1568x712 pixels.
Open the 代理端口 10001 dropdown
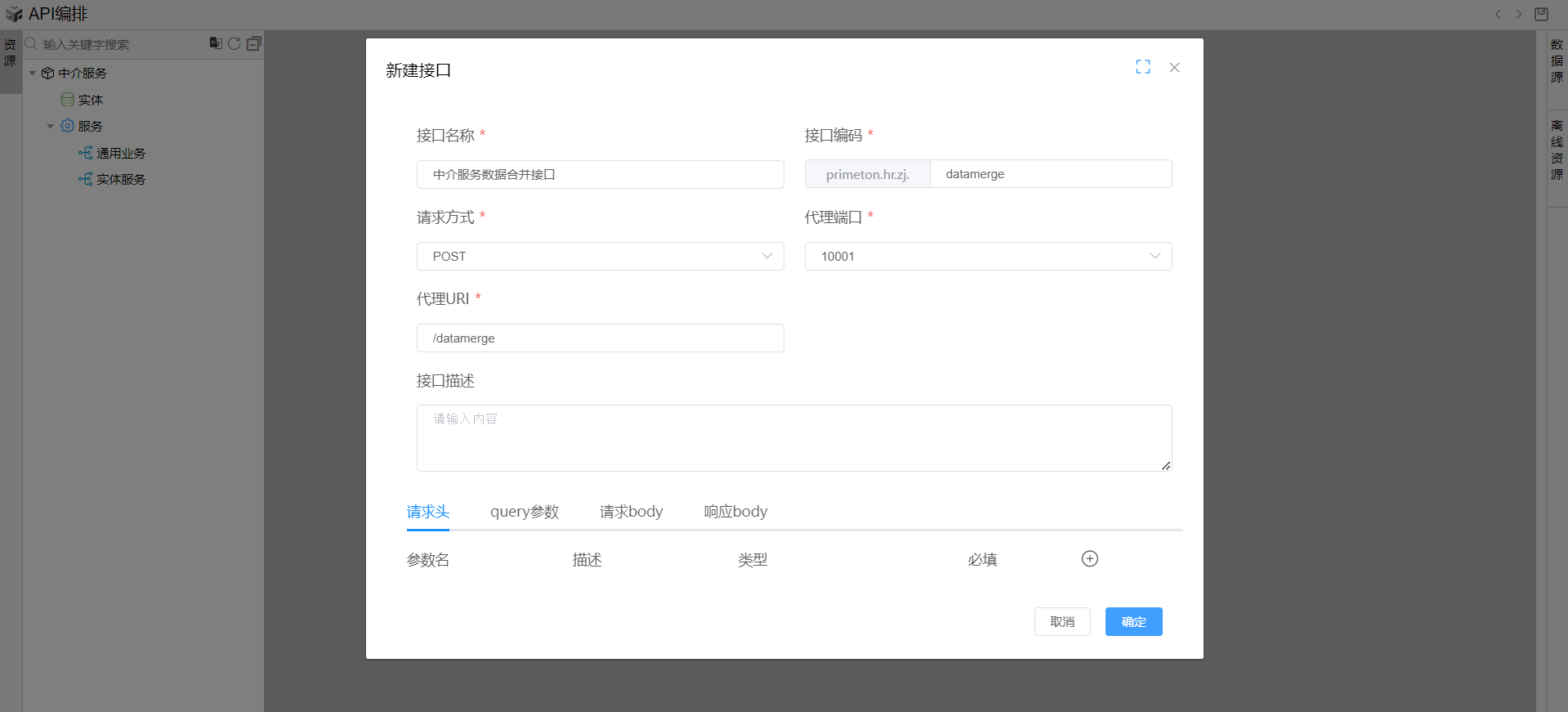tap(988, 257)
